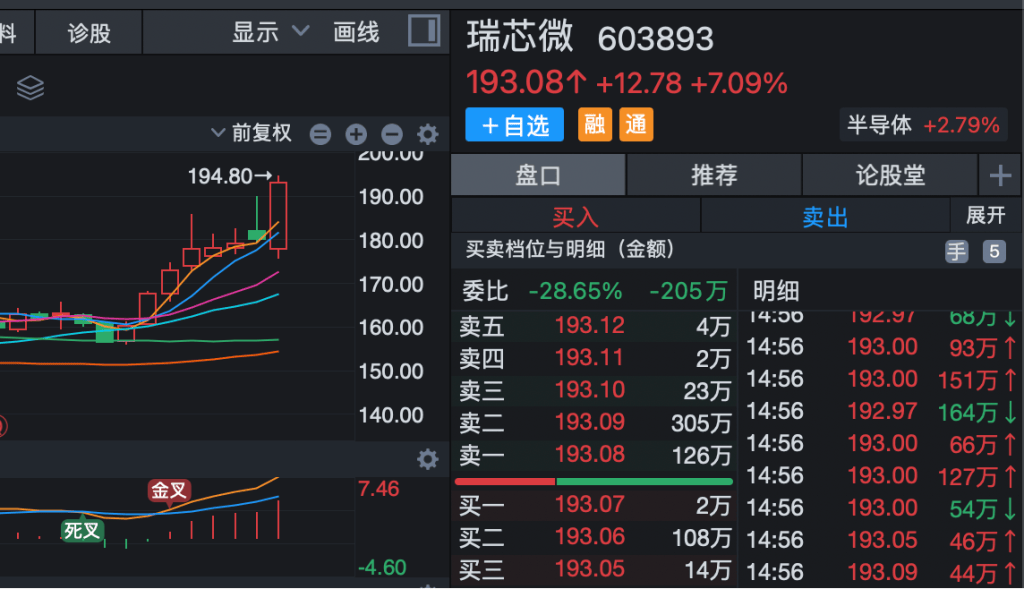Click the buy-sell ratio bar
Image resolution: width=1024 pixels, height=589 pixels.
click(x=594, y=481)
